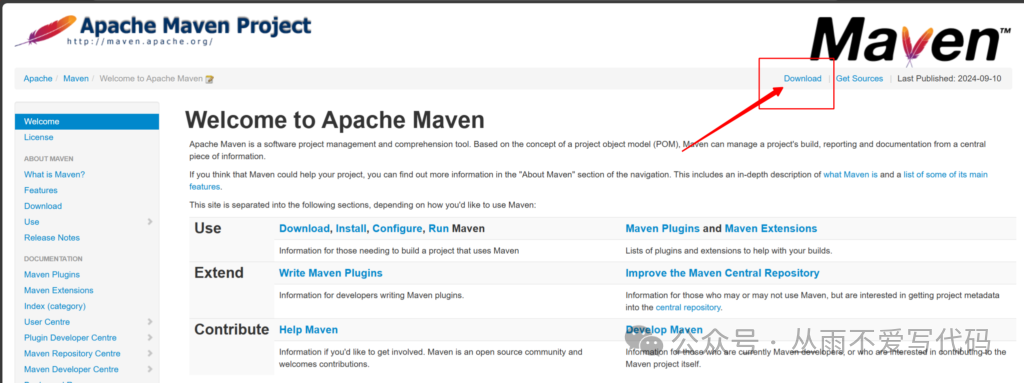Click the Run link in the Use row

(438, 229)
